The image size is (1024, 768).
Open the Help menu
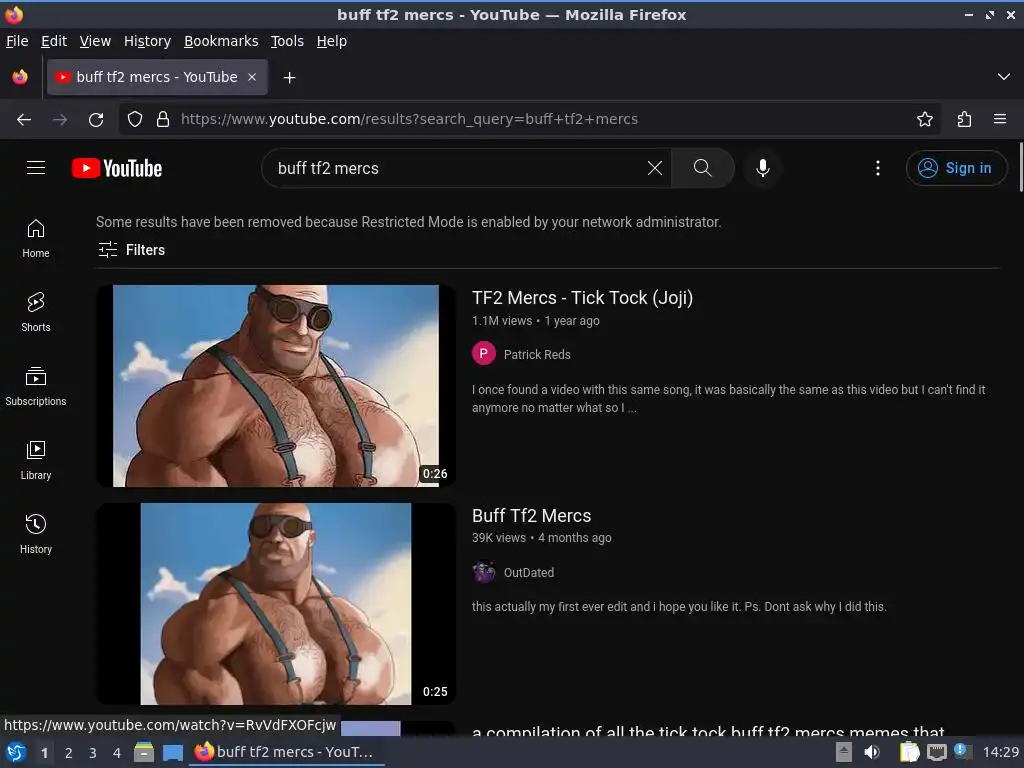(331, 41)
